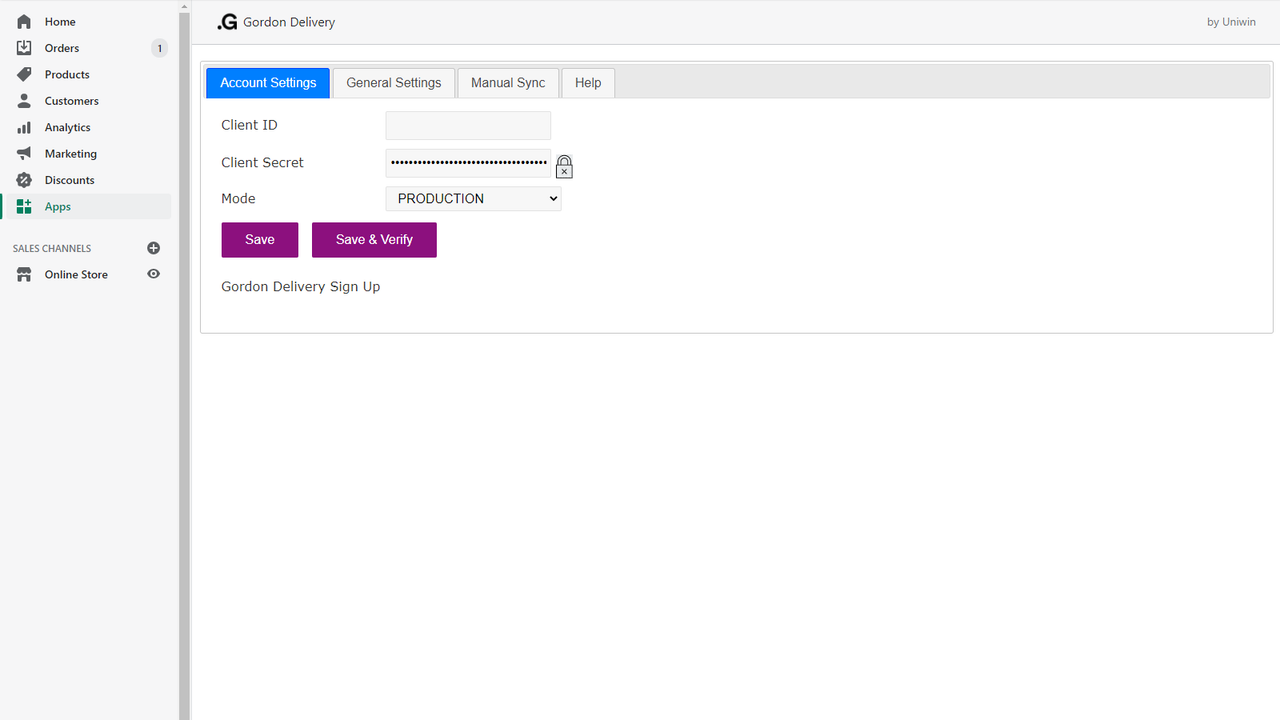Switch to the General Settings tab
The image size is (1280, 720).
pyautogui.click(x=393, y=83)
